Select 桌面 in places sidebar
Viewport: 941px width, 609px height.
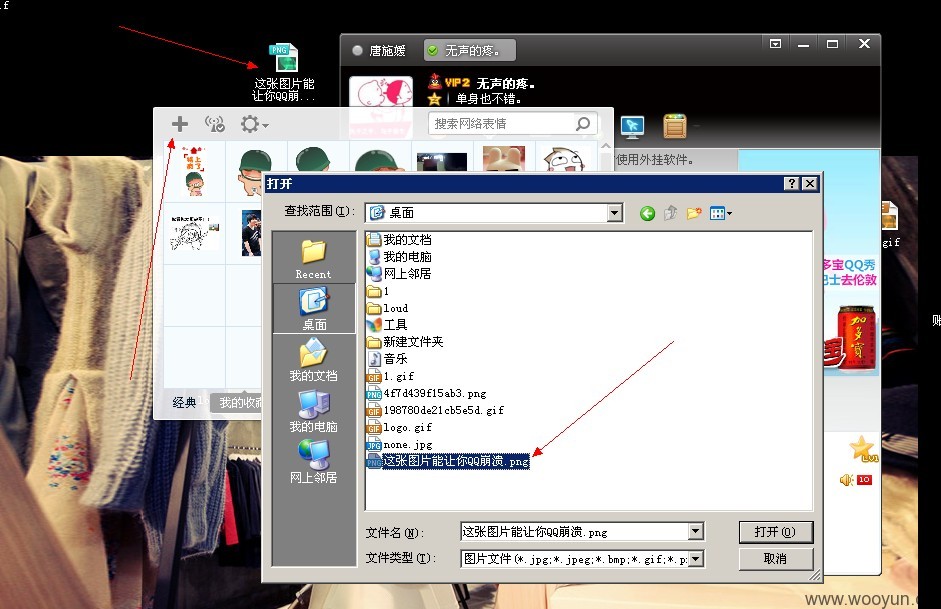click(314, 308)
